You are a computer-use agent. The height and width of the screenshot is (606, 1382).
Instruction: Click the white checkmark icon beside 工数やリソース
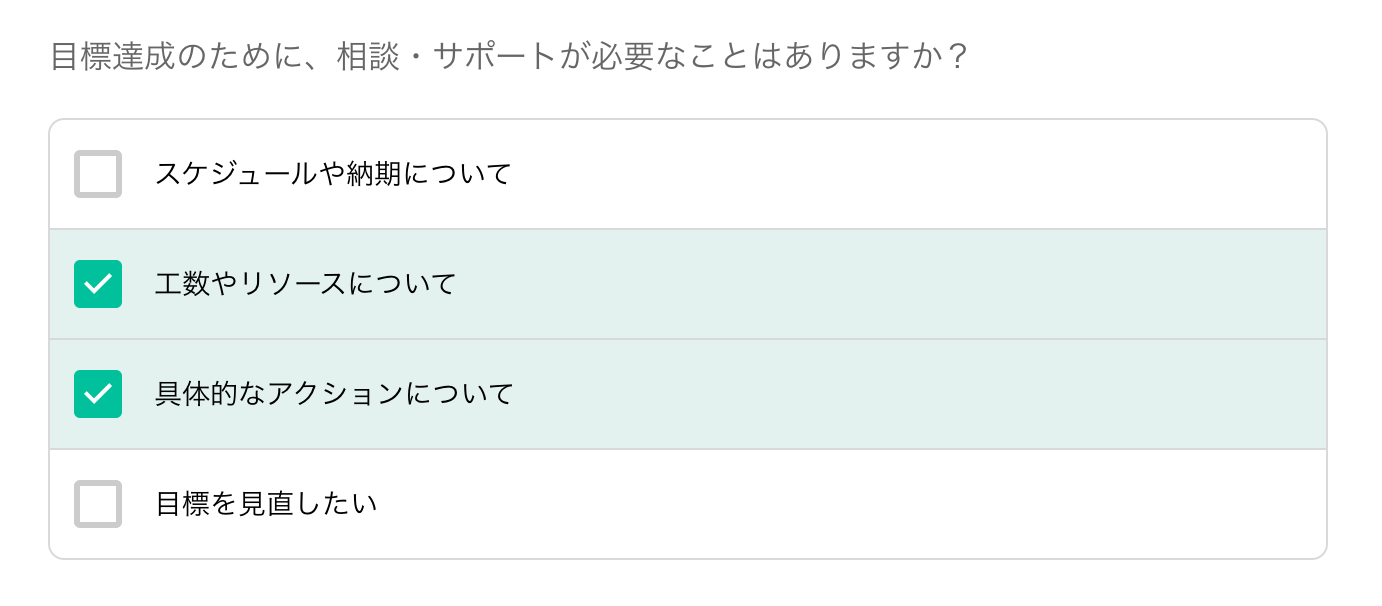coord(98,284)
